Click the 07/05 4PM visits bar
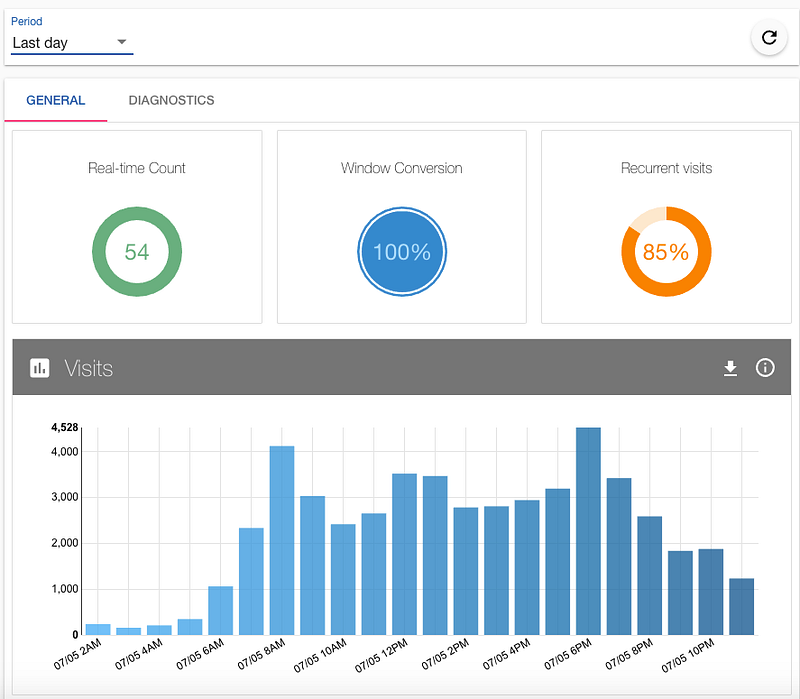This screenshot has height=699, width=800. (527, 568)
